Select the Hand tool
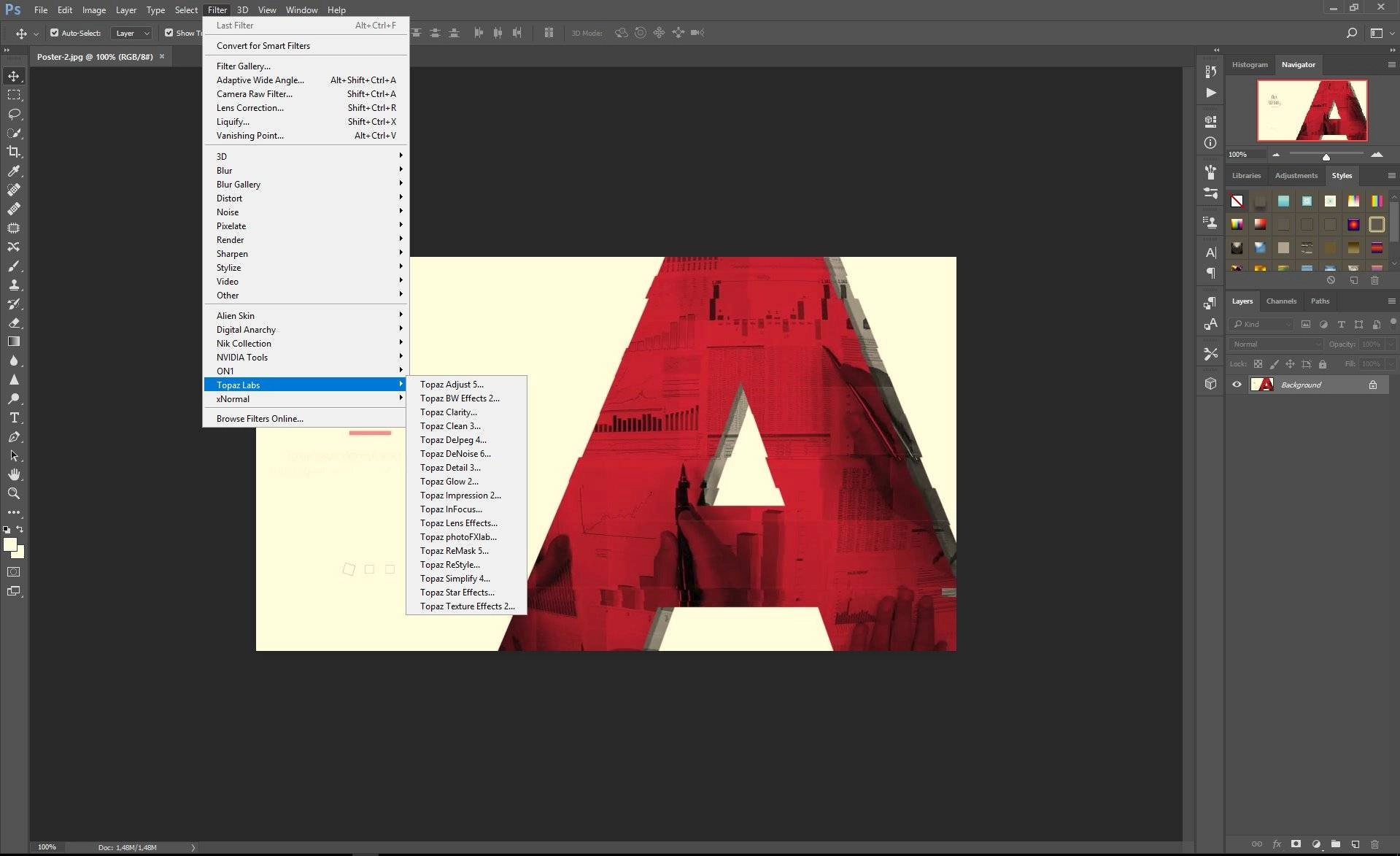 point(14,474)
